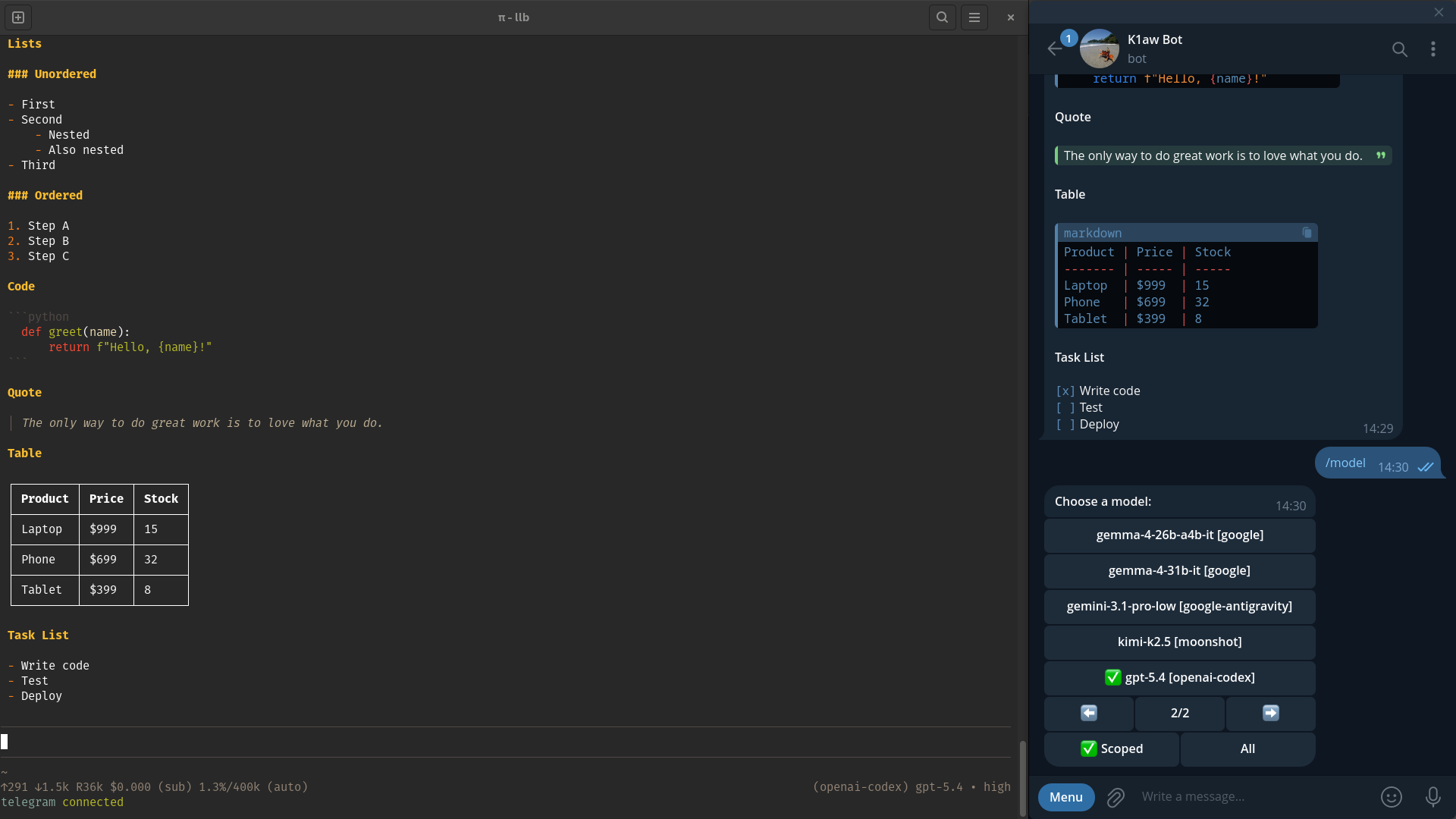Click the terminal input prompt line
The image size is (1456, 819).
[505, 742]
